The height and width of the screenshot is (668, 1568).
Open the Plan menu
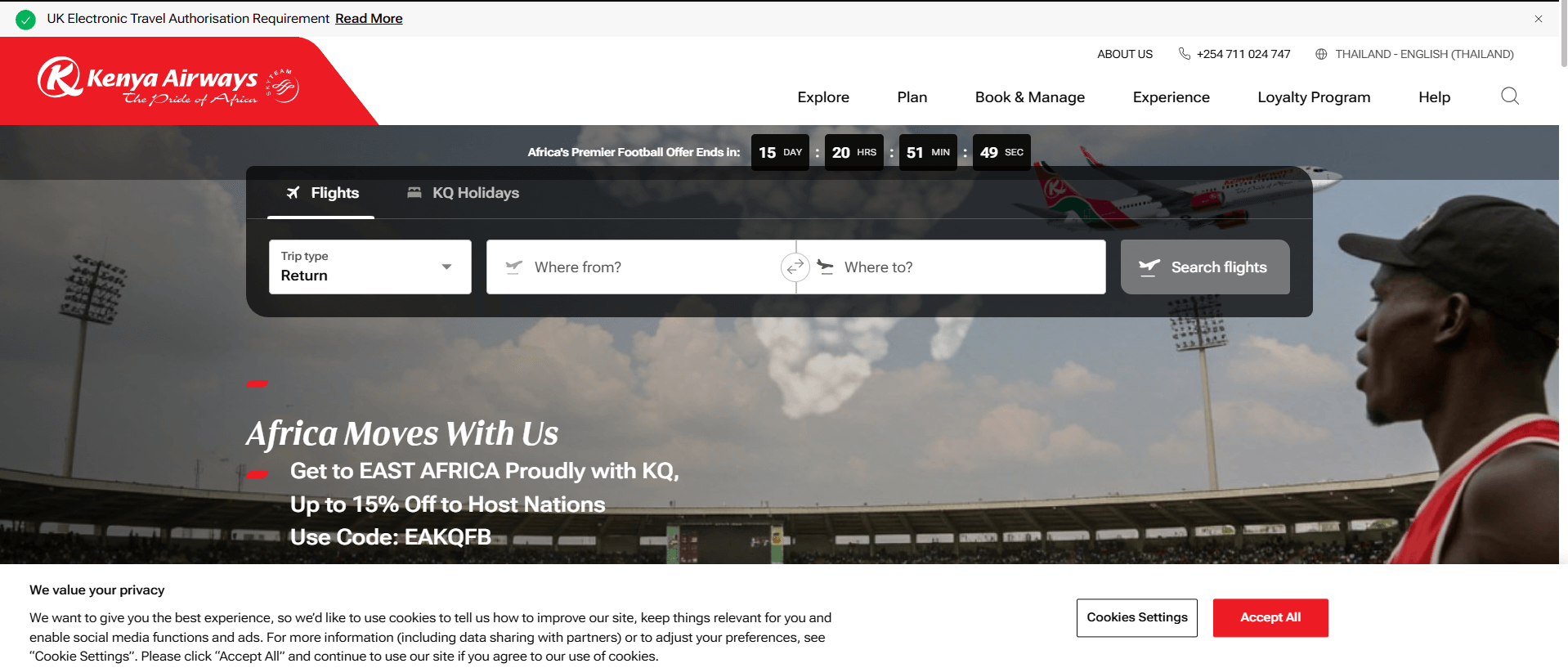[x=912, y=97]
